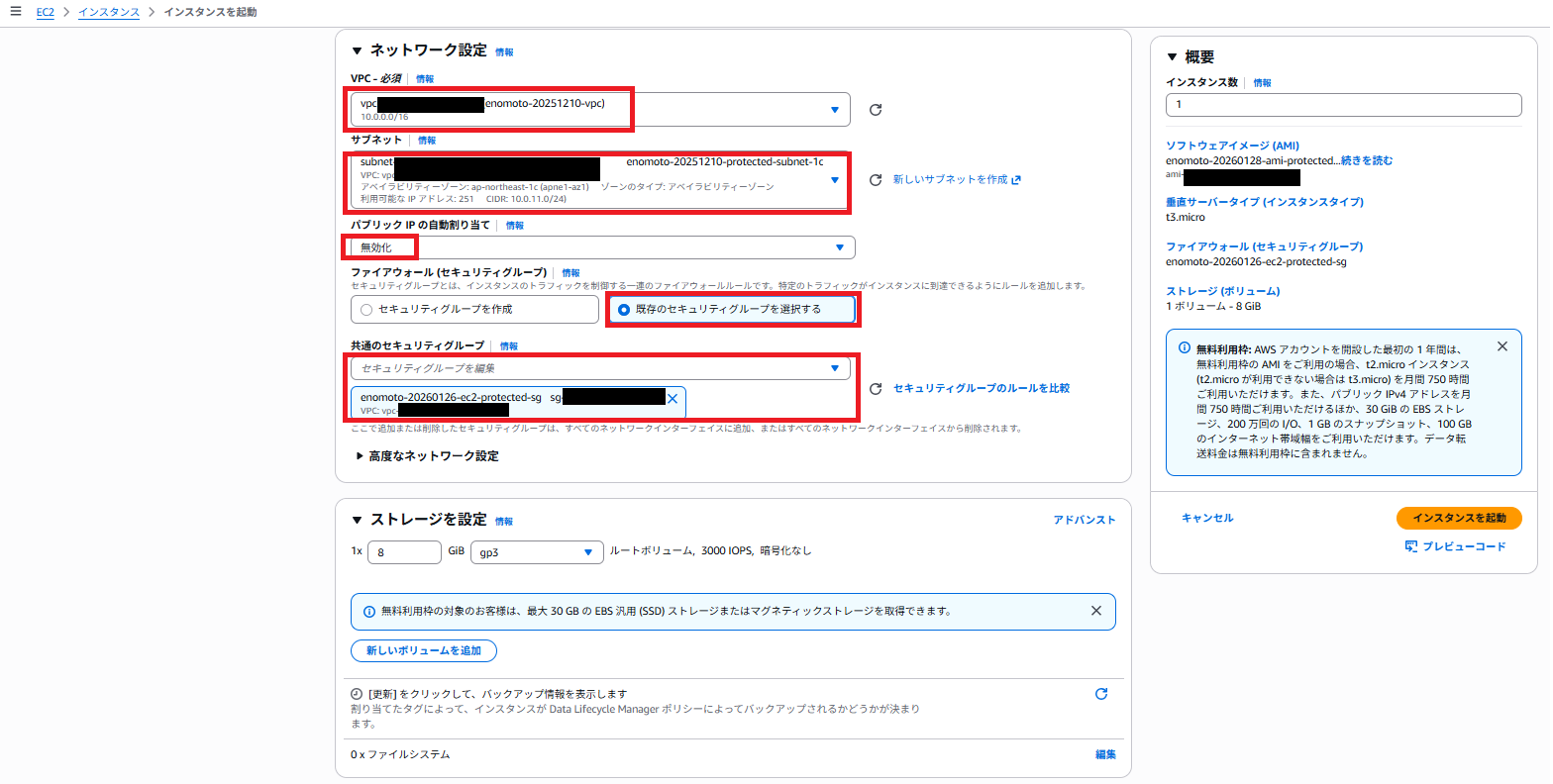The height and width of the screenshot is (784, 1553).
Task: Go to EC2 in the breadcrumb
Action: [x=46, y=12]
